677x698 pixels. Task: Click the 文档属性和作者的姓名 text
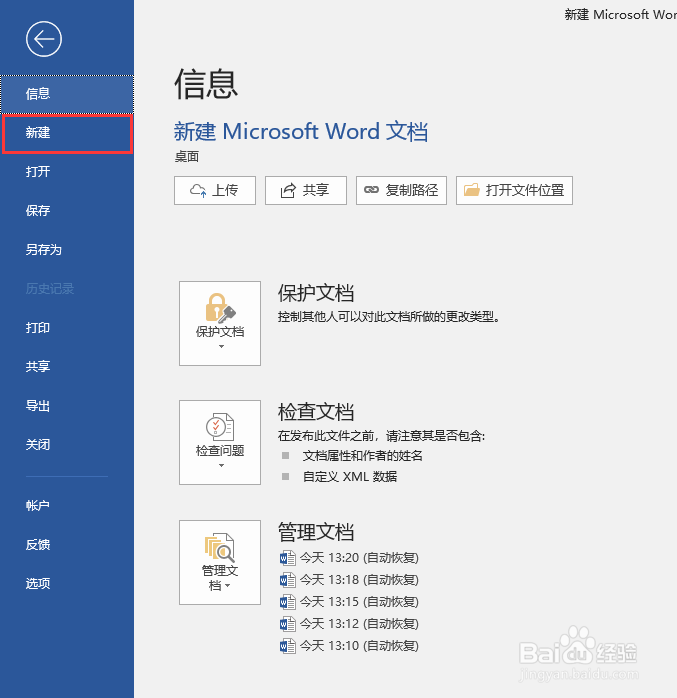click(362, 456)
